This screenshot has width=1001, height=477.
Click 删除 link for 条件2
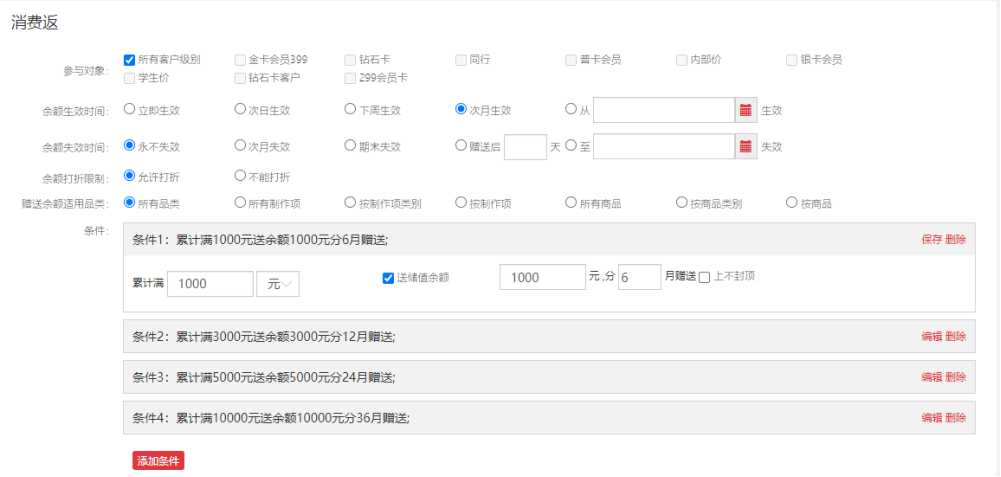click(956, 337)
